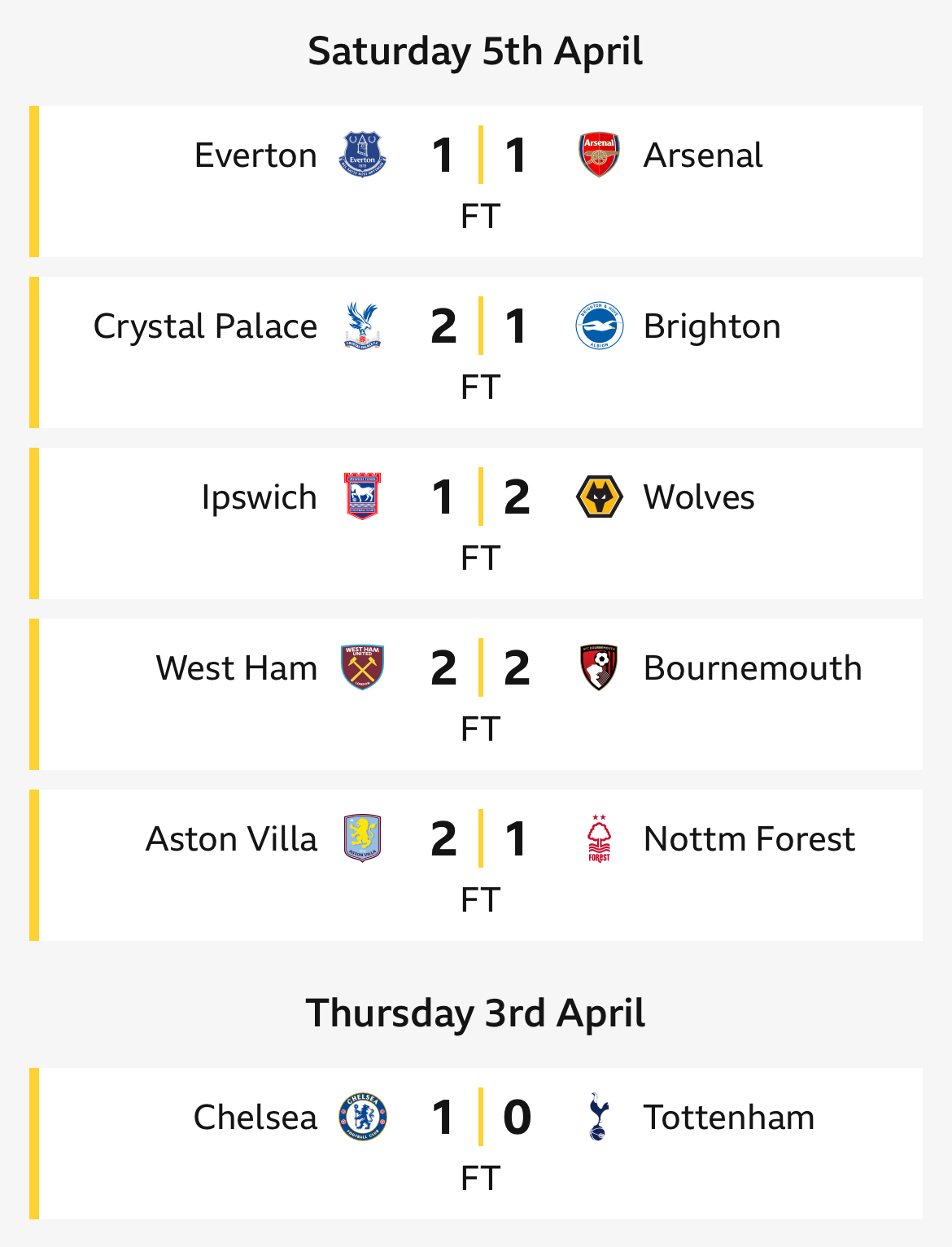This screenshot has width=952, height=1247.
Task: Select the Saturday 5th April date heading
Action: [x=475, y=51]
